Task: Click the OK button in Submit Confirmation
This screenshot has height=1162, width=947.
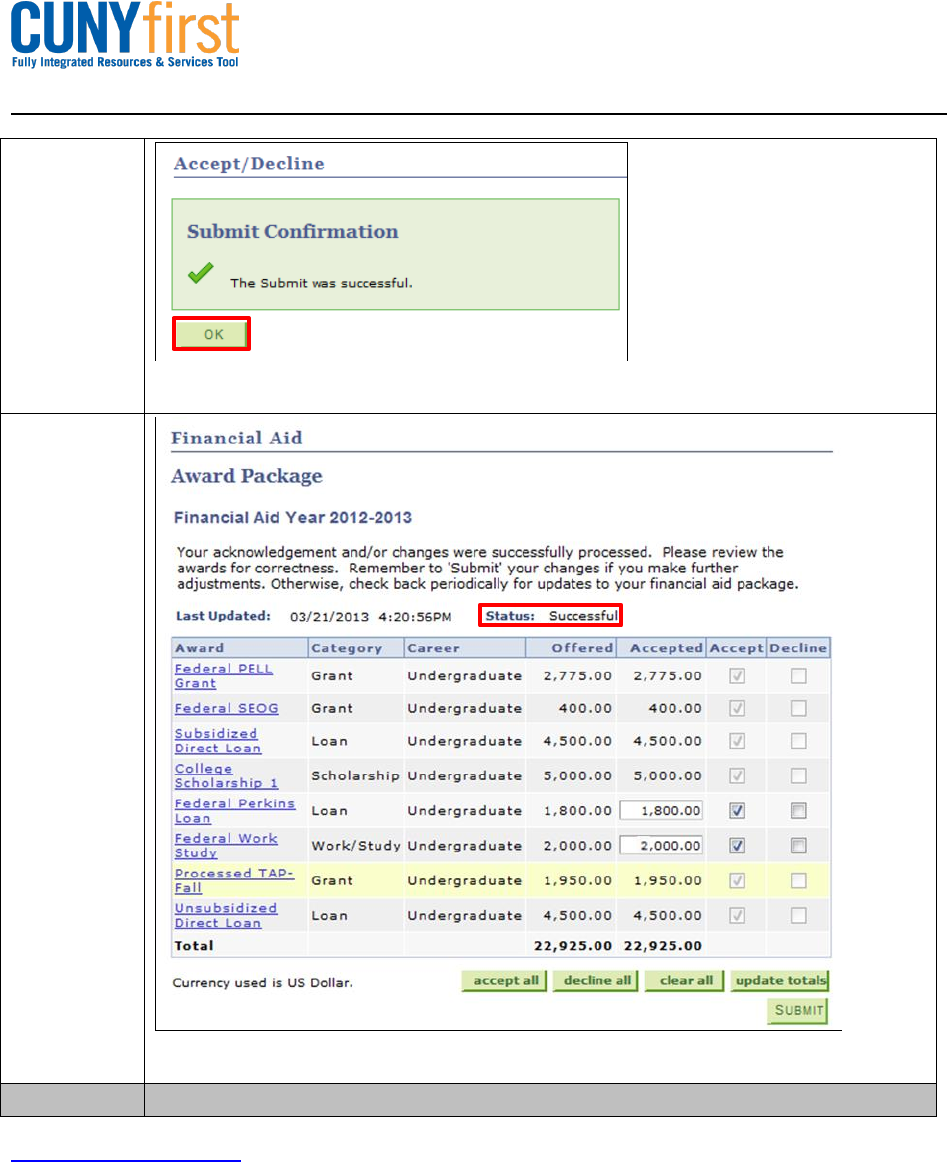Action: pos(211,334)
